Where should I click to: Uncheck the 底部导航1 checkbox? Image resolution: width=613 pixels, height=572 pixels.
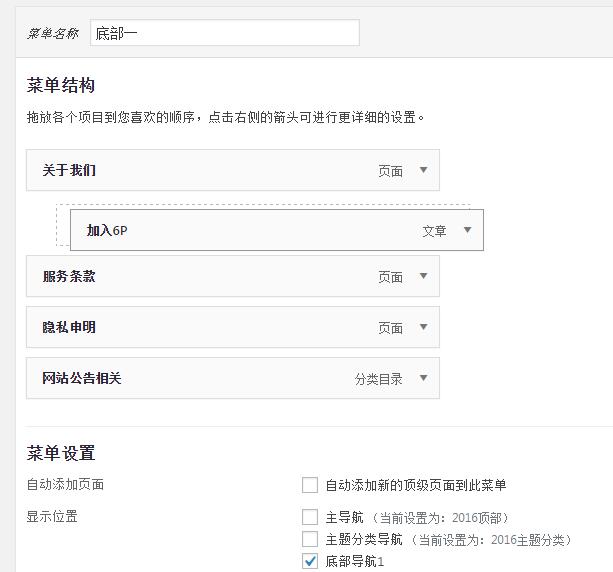point(310,562)
